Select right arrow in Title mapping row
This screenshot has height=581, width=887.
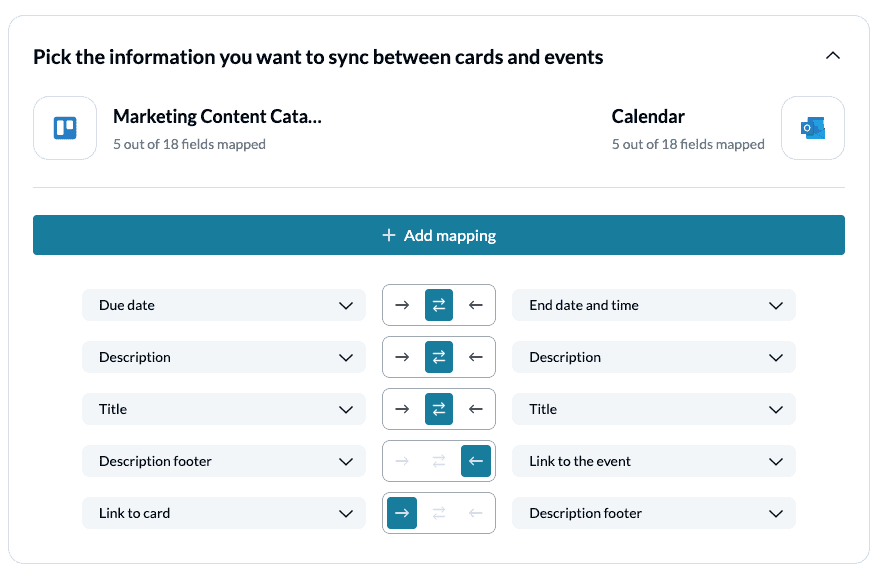402,409
